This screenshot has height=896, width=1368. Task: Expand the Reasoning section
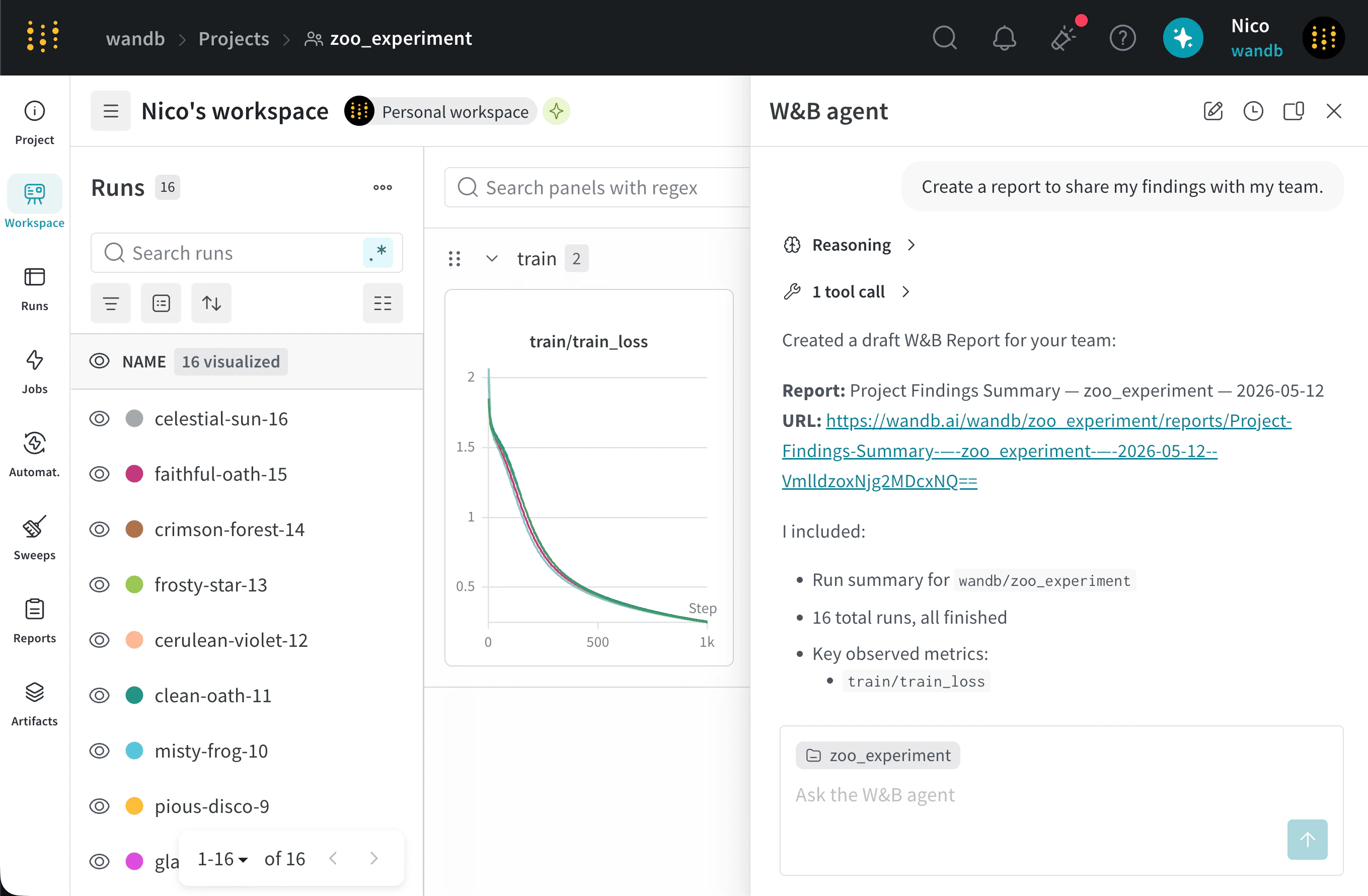pyautogui.click(x=850, y=245)
